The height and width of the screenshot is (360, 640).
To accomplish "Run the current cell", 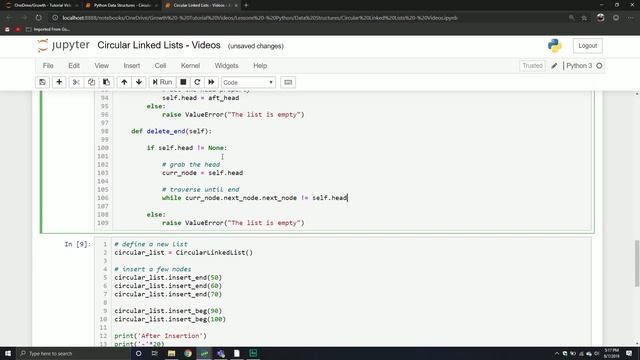I will (162, 82).
